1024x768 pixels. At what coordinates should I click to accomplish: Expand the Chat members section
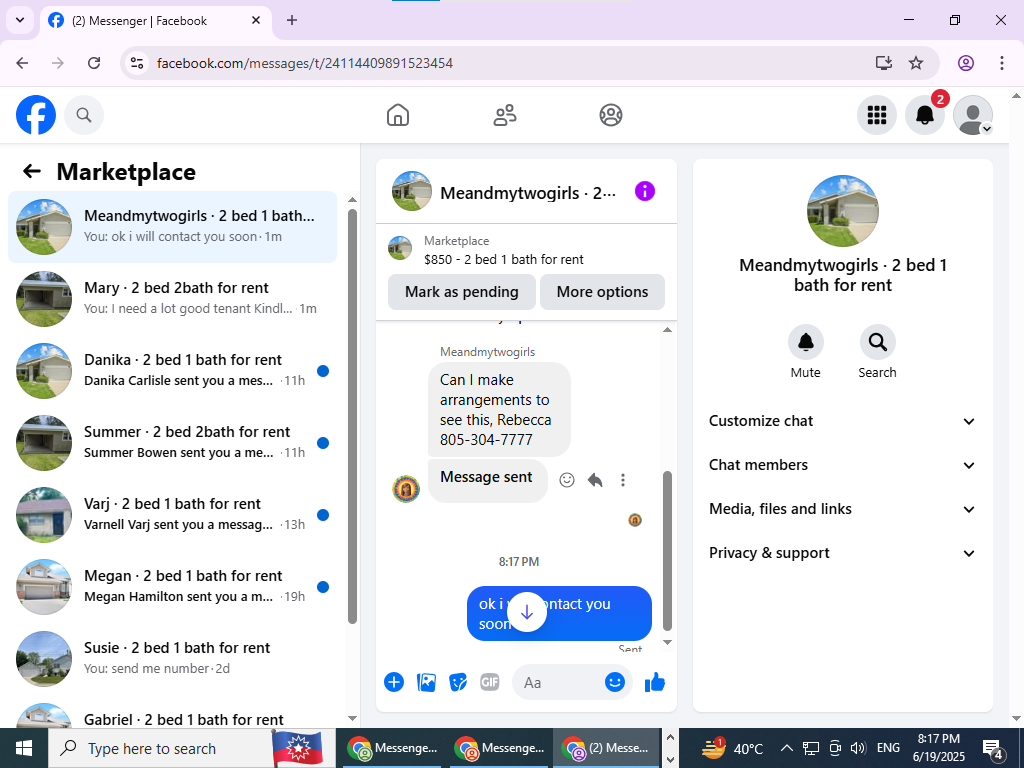842,465
